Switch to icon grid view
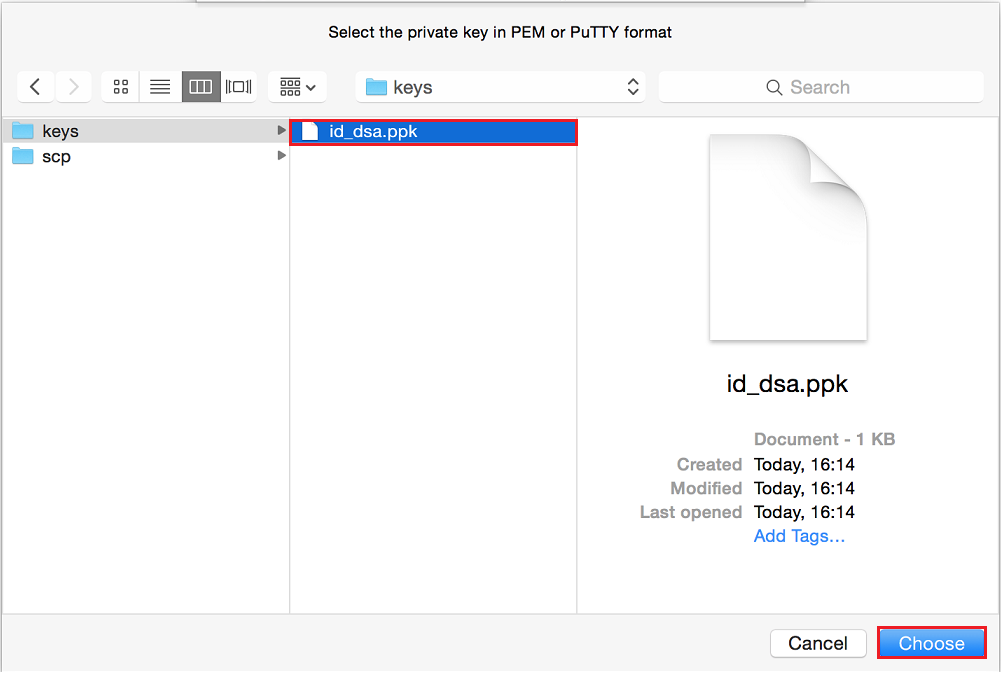The height and width of the screenshot is (679, 1003). click(x=121, y=87)
